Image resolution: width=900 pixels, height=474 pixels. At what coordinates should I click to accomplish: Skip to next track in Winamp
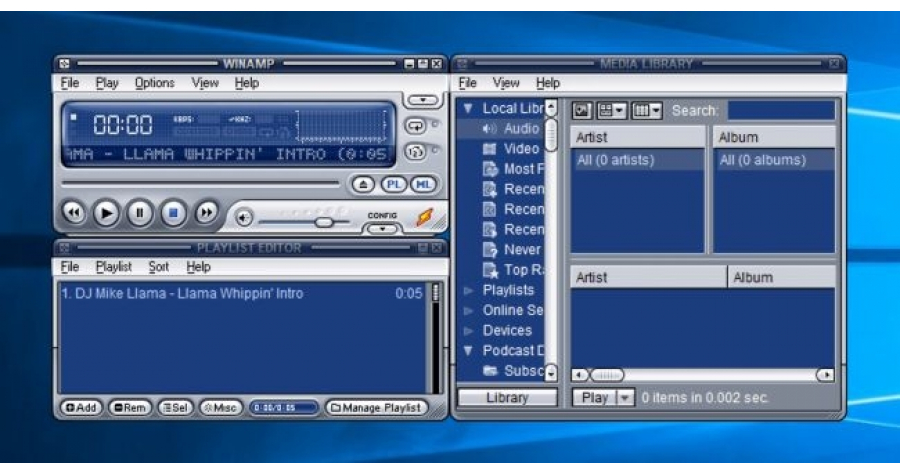point(206,213)
